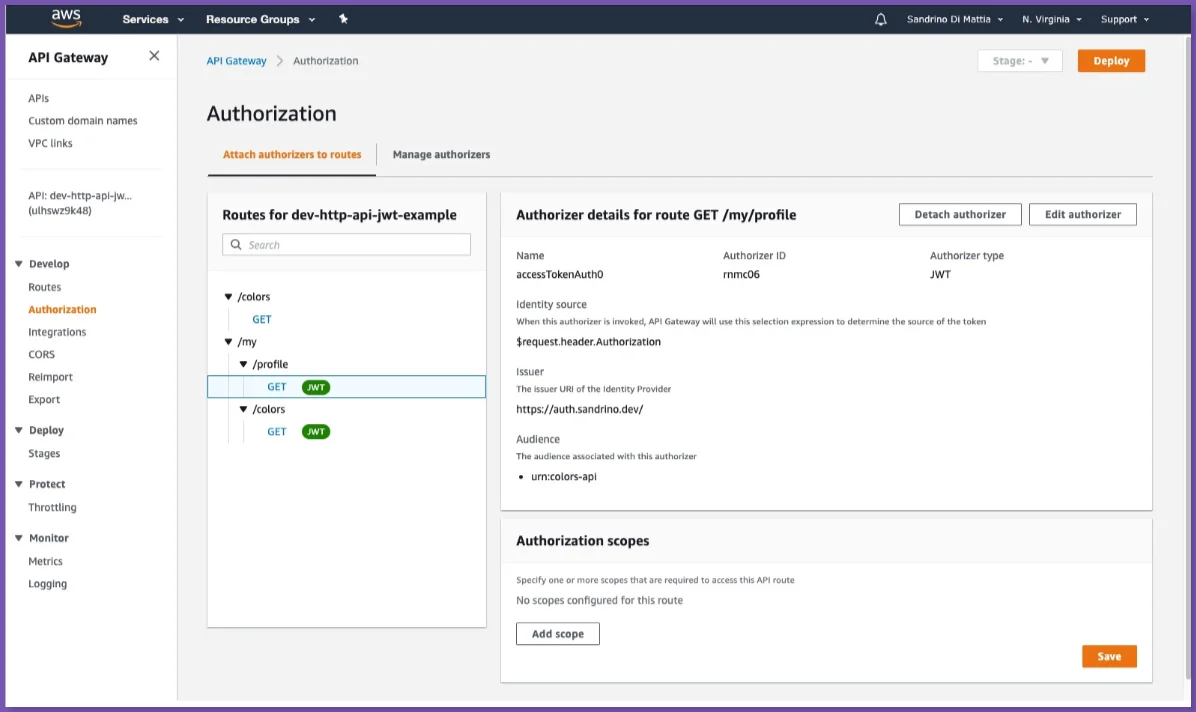1196x712 pixels.
Task: Open the N. Virginia region selector
Action: 1051,18
